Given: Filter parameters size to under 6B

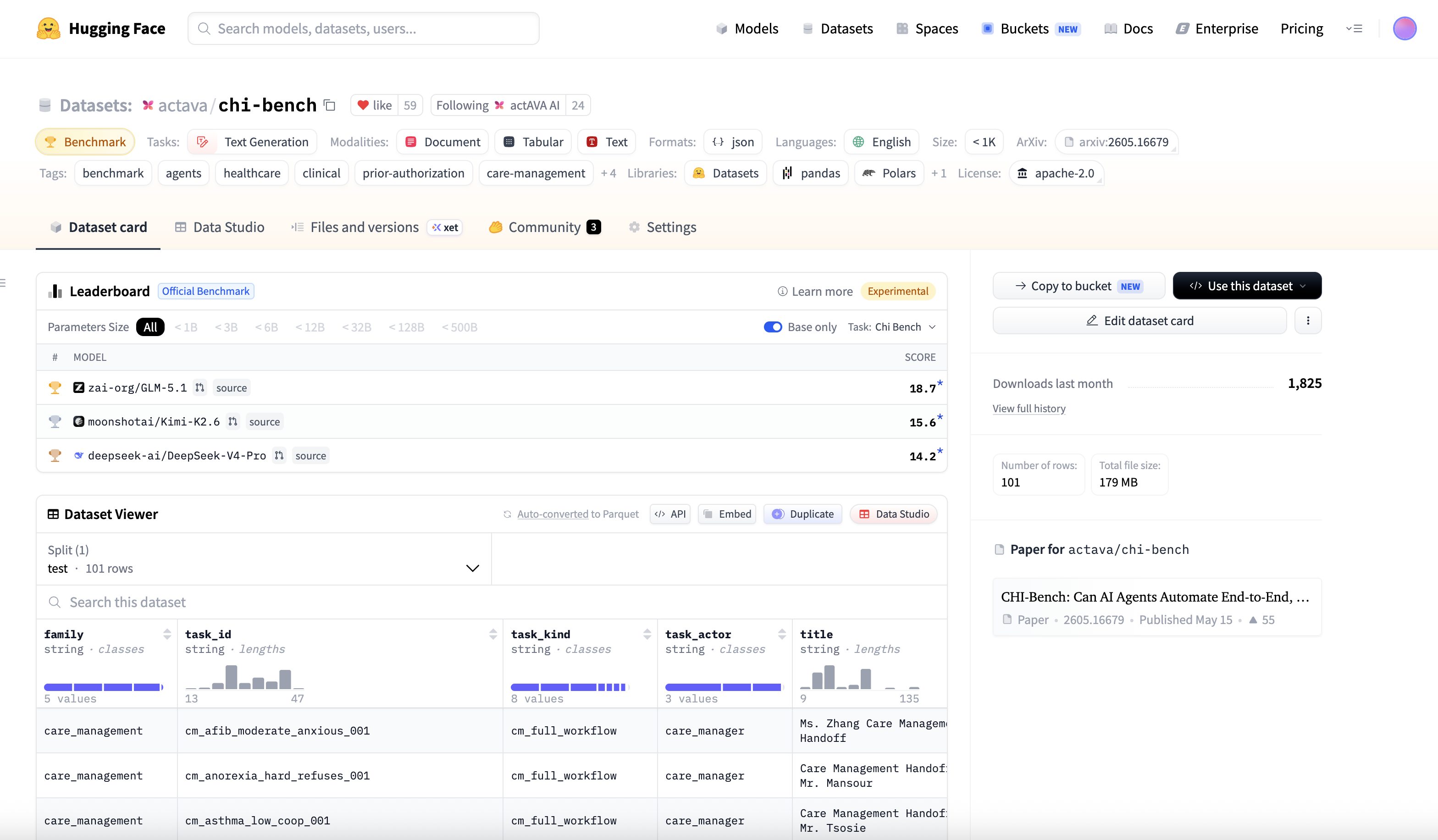Looking at the screenshot, I should 266,327.
